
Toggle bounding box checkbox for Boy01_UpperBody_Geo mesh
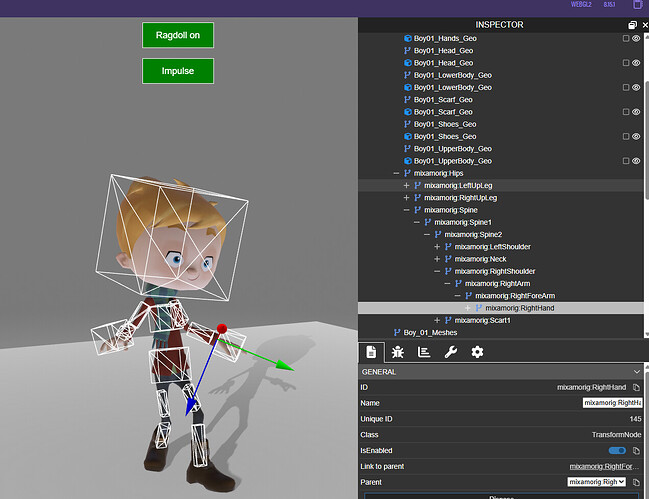626,161
